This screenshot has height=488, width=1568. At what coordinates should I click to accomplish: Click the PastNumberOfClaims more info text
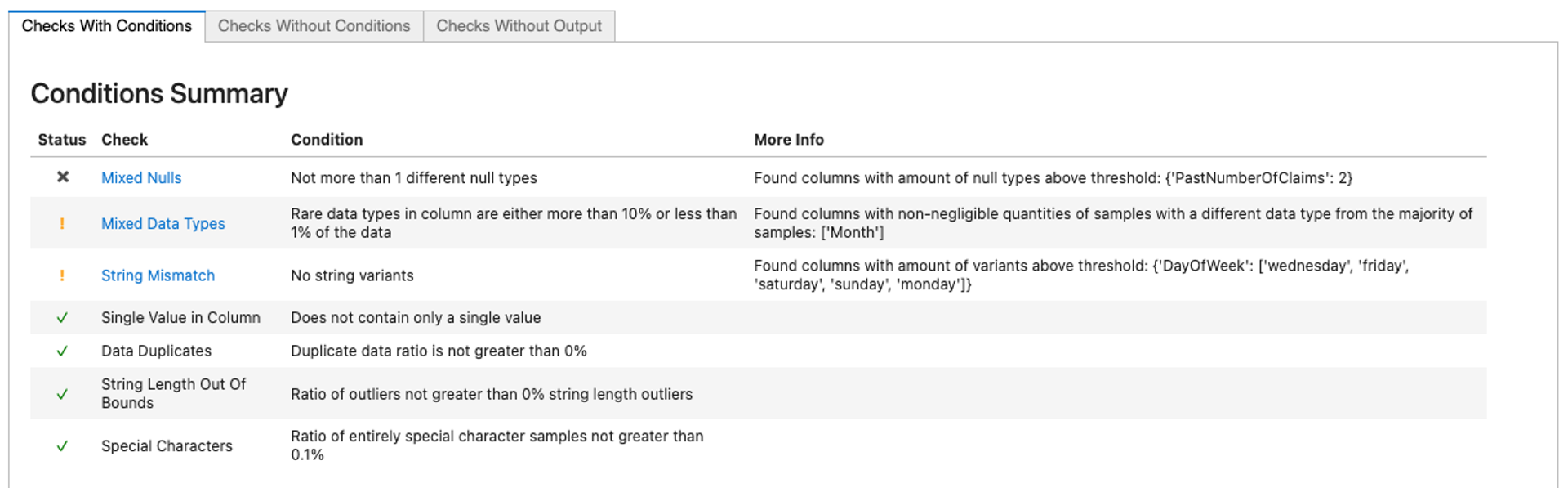click(1053, 178)
